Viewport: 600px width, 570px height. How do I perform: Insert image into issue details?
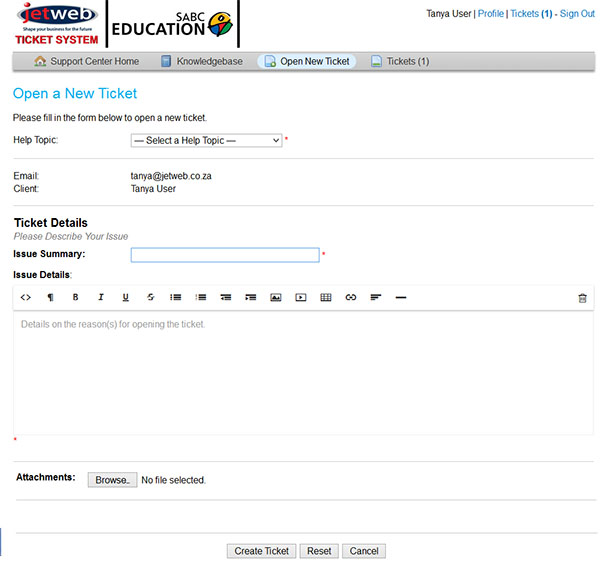pos(276,298)
